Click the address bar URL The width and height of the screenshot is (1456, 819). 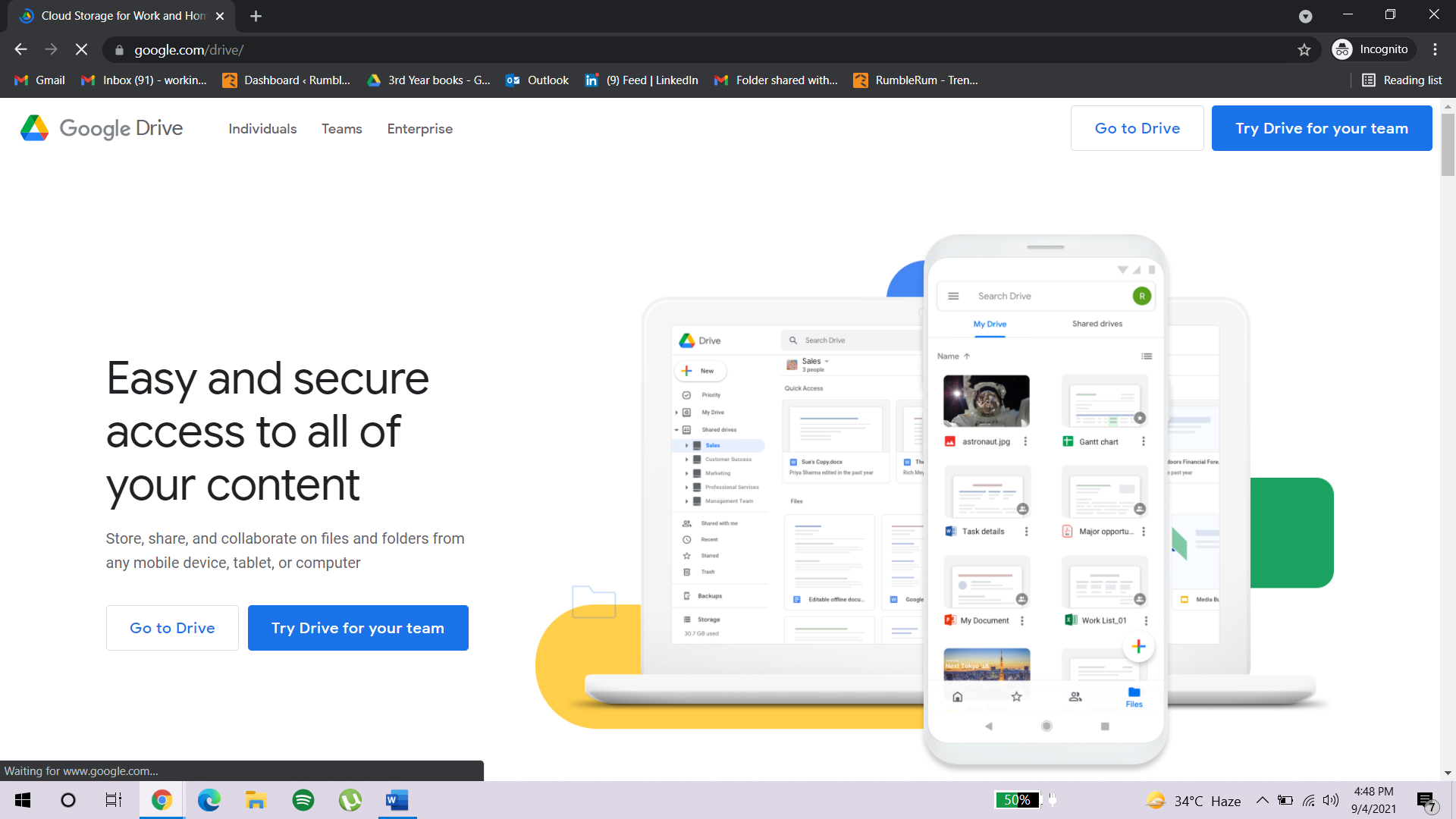pos(189,50)
